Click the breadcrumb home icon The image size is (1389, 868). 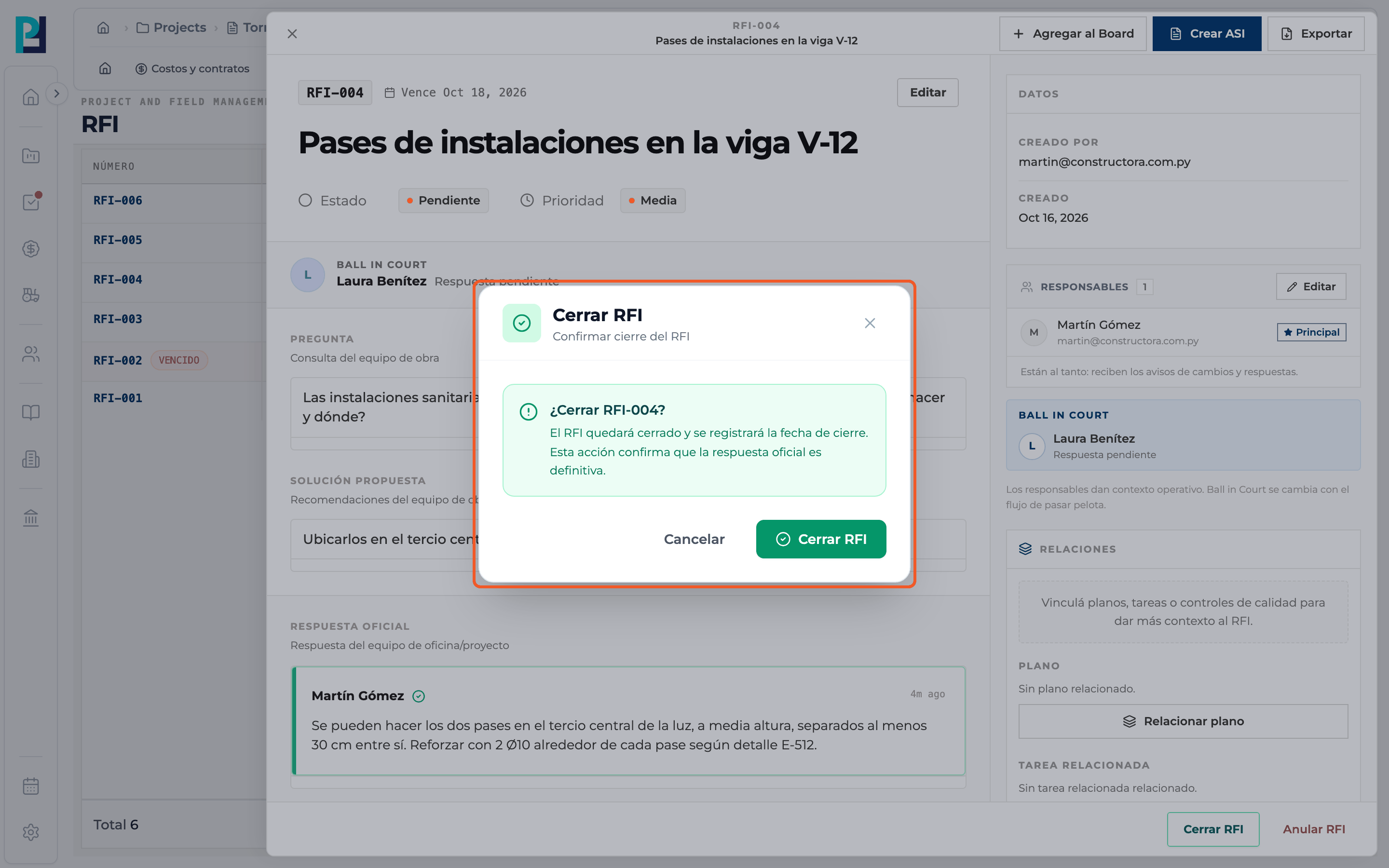click(x=103, y=27)
